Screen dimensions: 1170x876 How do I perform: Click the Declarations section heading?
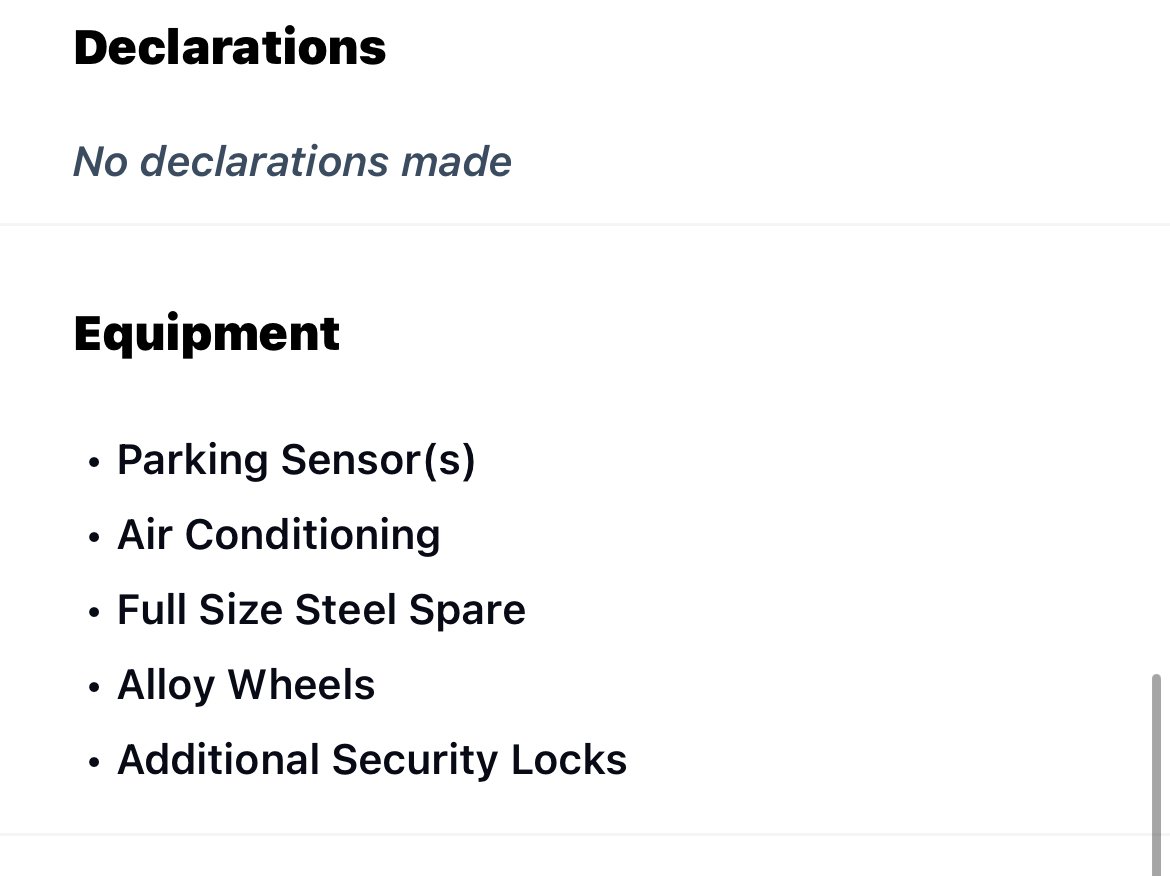point(230,48)
